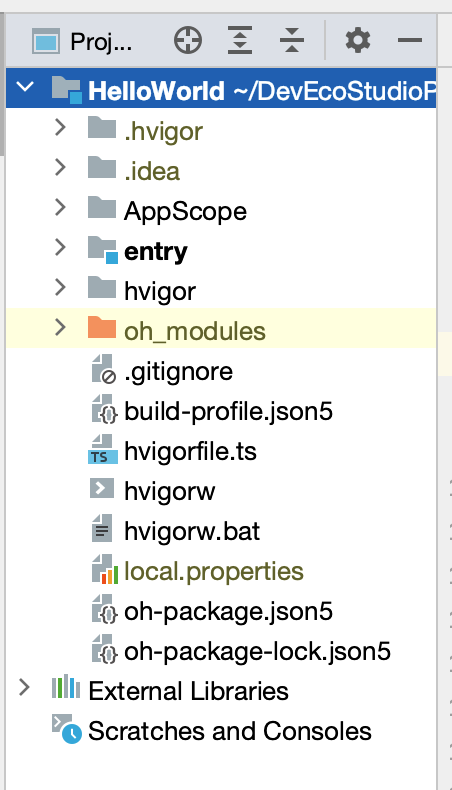
Task: Collapse the HelloWorld root project node
Action: coord(25,87)
